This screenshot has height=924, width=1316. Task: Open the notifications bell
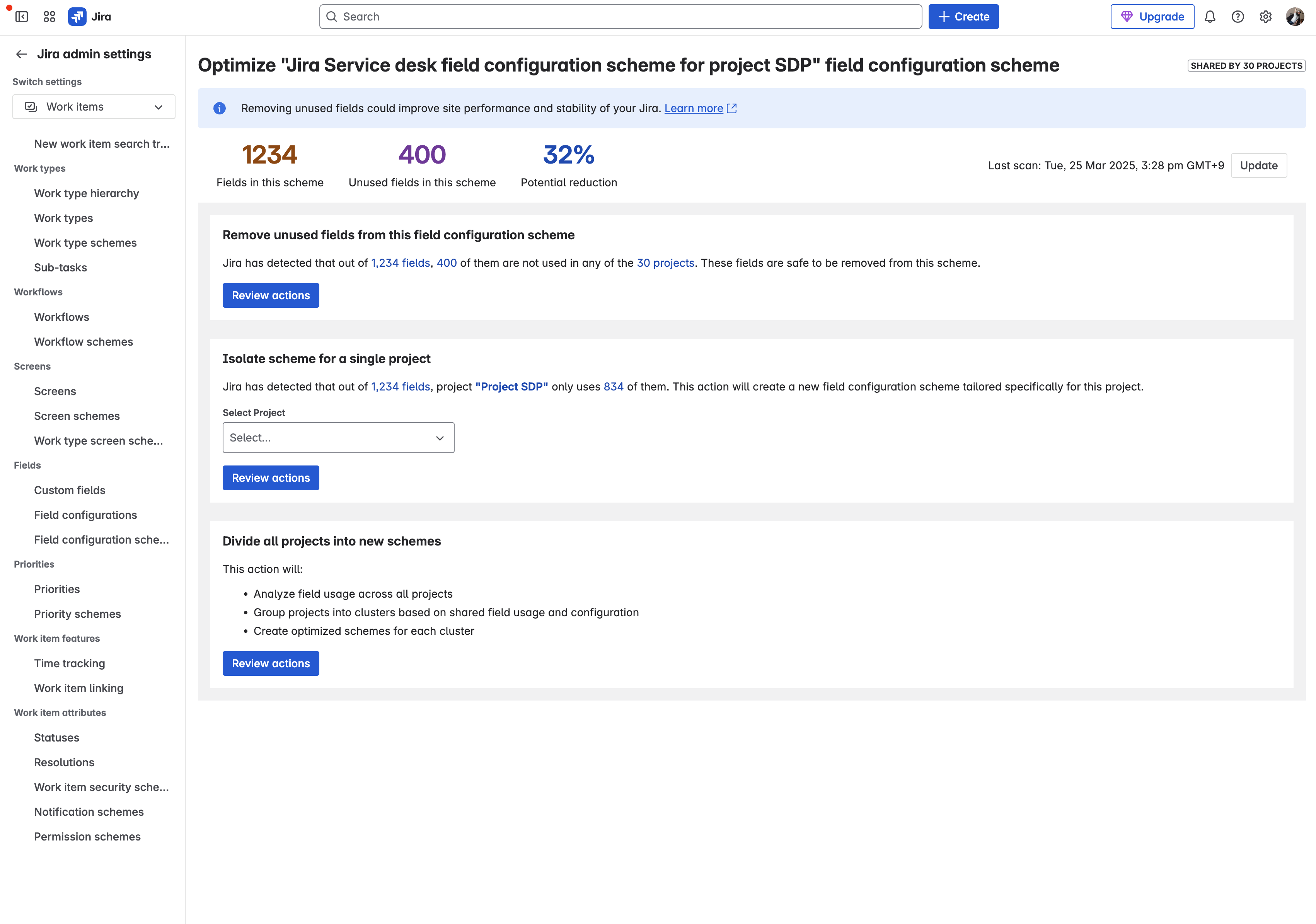tap(1210, 17)
